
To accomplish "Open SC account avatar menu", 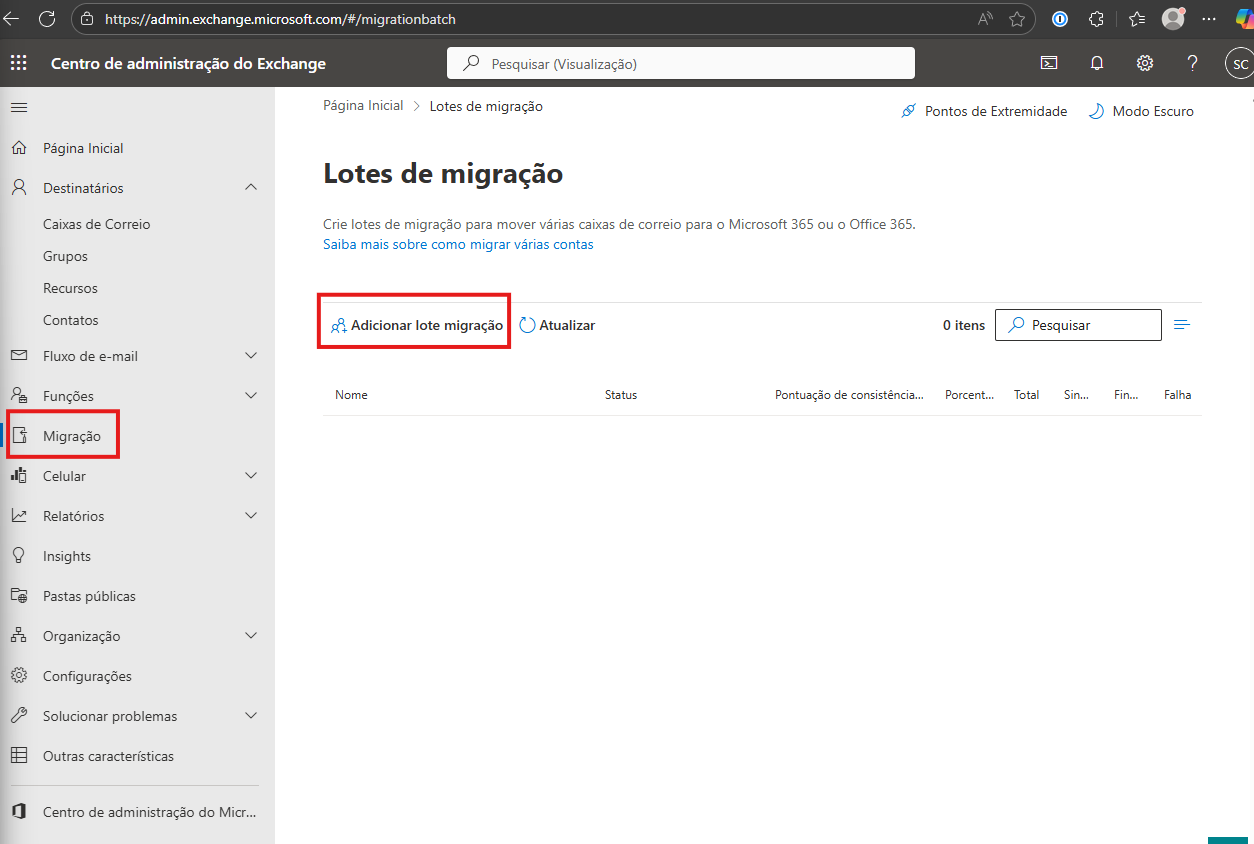I will pyautogui.click(x=1240, y=63).
